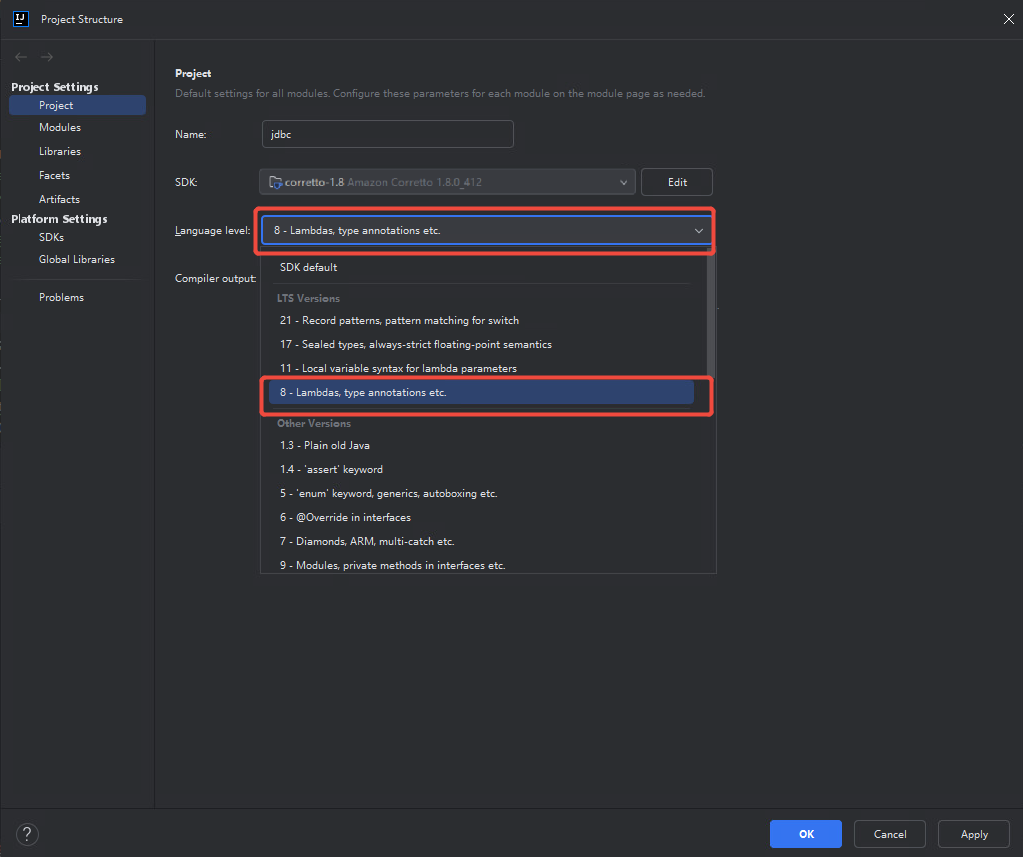
Task: Close the Project Structure dialog
Action: point(1008,19)
